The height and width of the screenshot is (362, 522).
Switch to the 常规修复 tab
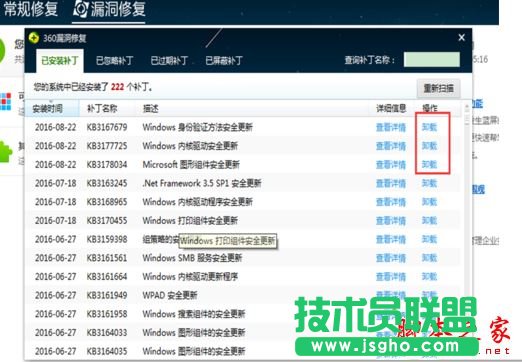pos(31,9)
